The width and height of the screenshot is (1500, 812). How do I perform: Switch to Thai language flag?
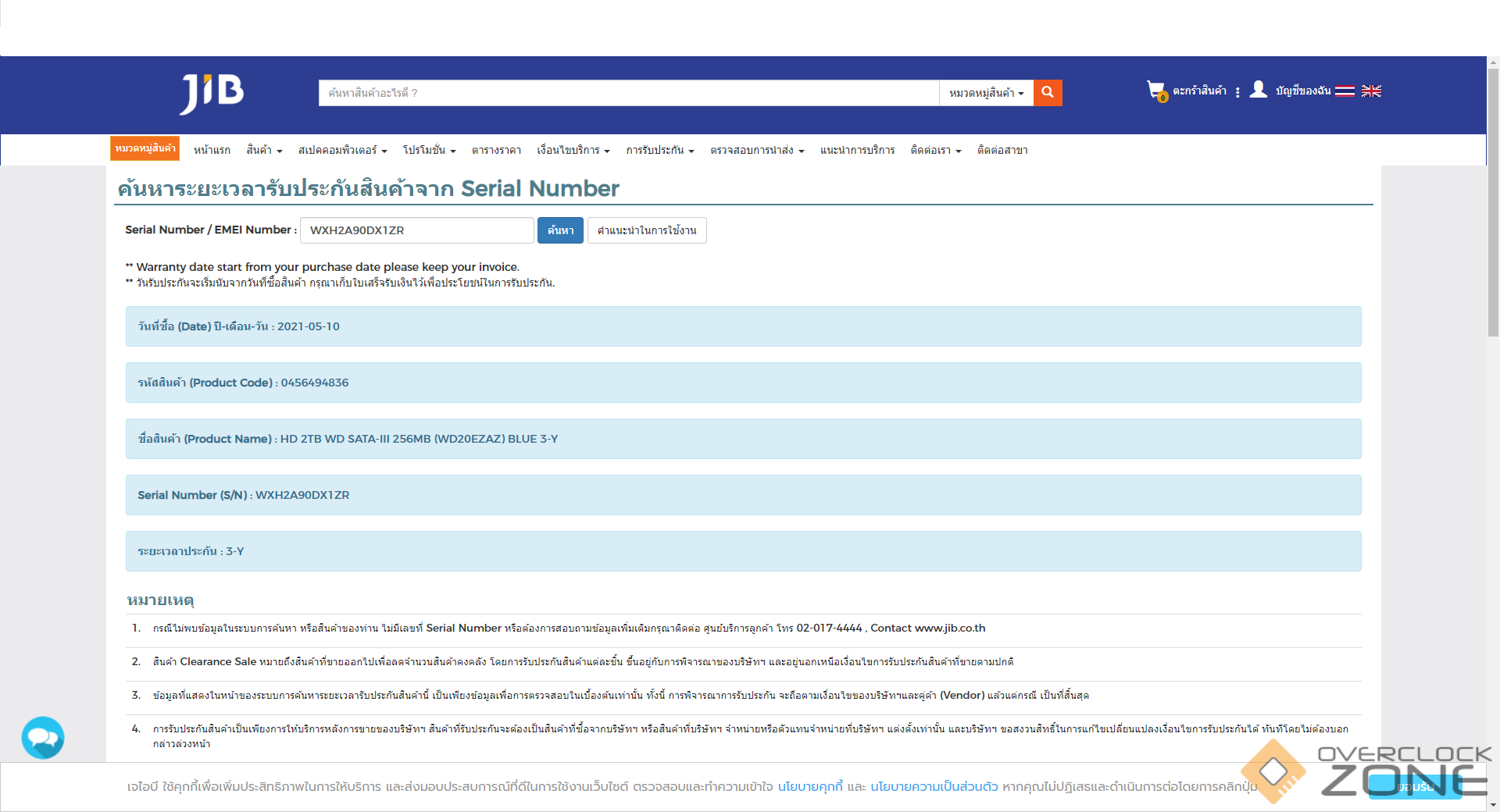[x=1345, y=91]
